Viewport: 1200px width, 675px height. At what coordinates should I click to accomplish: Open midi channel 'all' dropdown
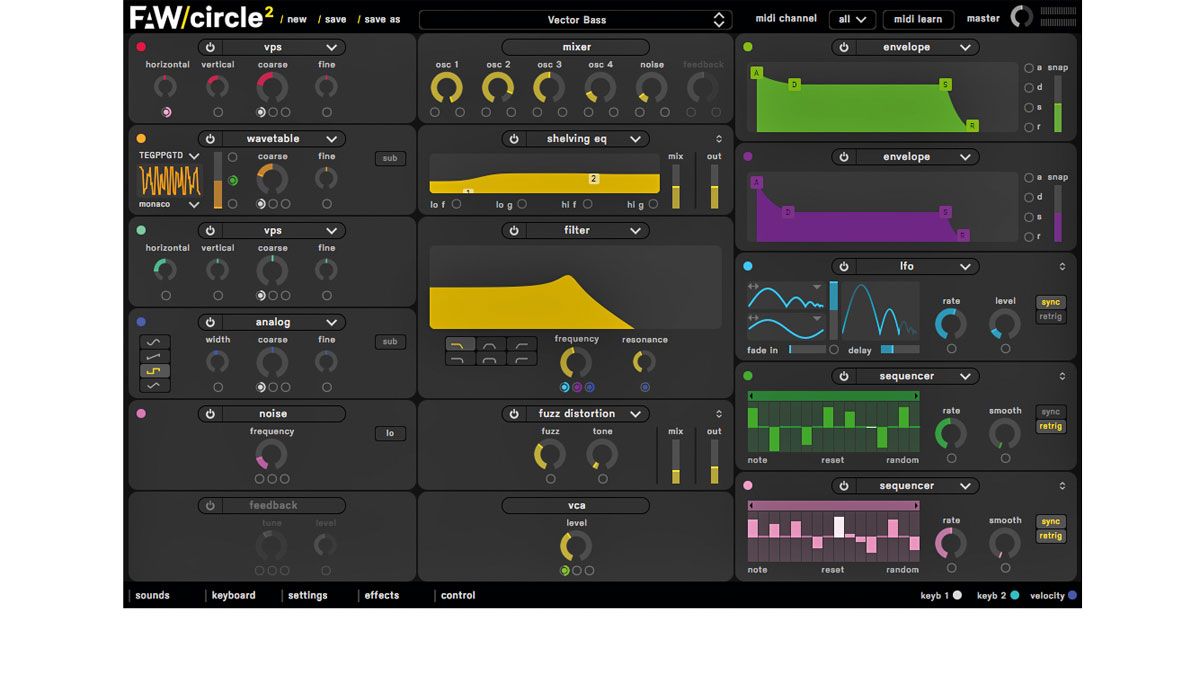coord(853,19)
